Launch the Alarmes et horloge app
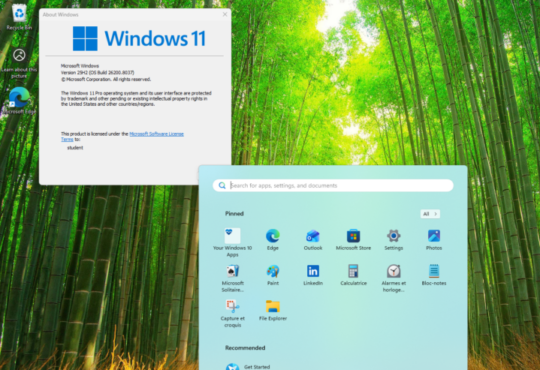540x370 pixels. 394,278
